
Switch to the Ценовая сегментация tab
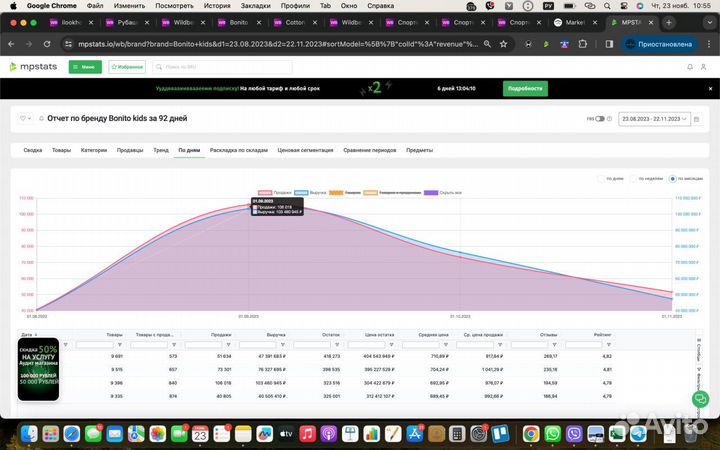tap(305, 150)
